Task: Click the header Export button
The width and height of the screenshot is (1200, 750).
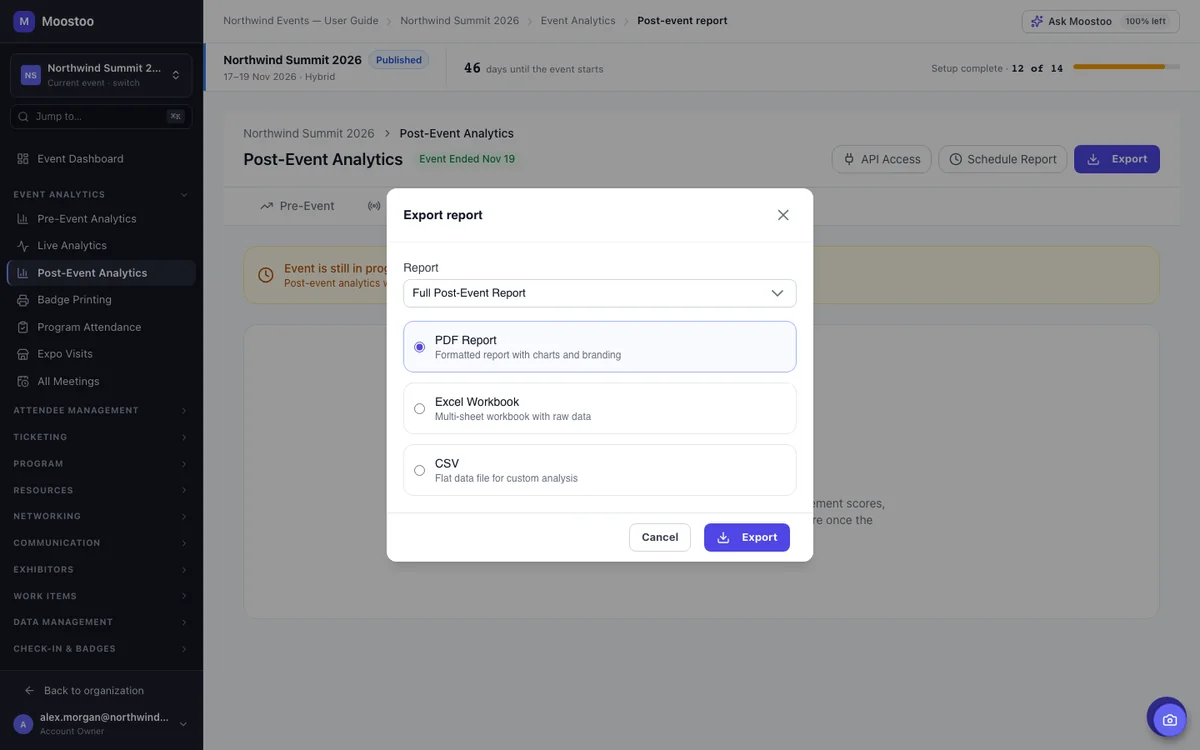Action: 1117,159
